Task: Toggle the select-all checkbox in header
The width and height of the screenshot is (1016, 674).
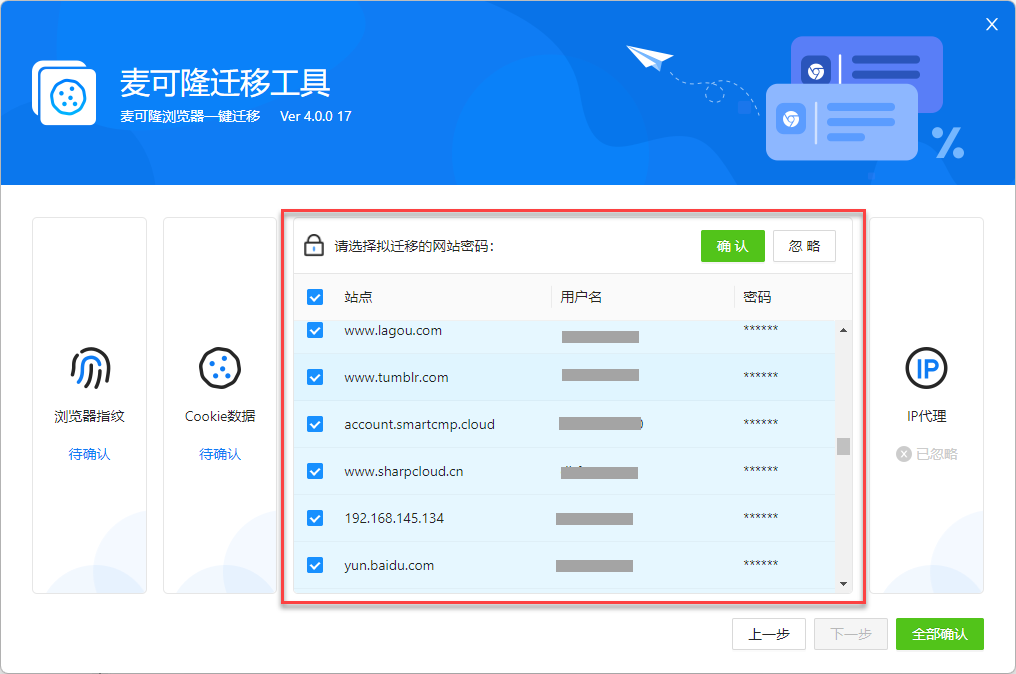Action: [315, 297]
